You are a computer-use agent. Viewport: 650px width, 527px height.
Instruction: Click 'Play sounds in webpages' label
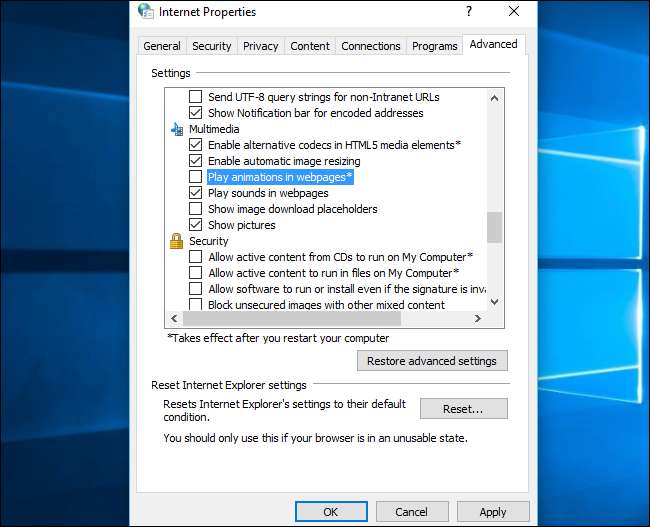[268, 193]
